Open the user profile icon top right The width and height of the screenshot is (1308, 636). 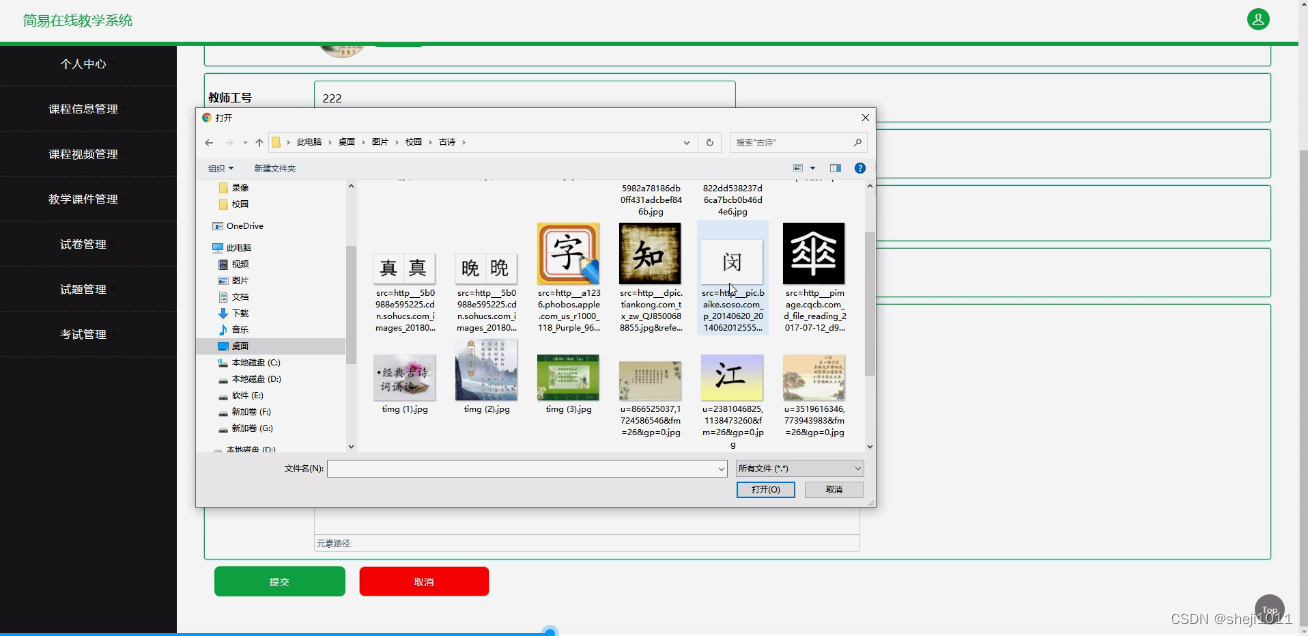[x=1258, y=19]
